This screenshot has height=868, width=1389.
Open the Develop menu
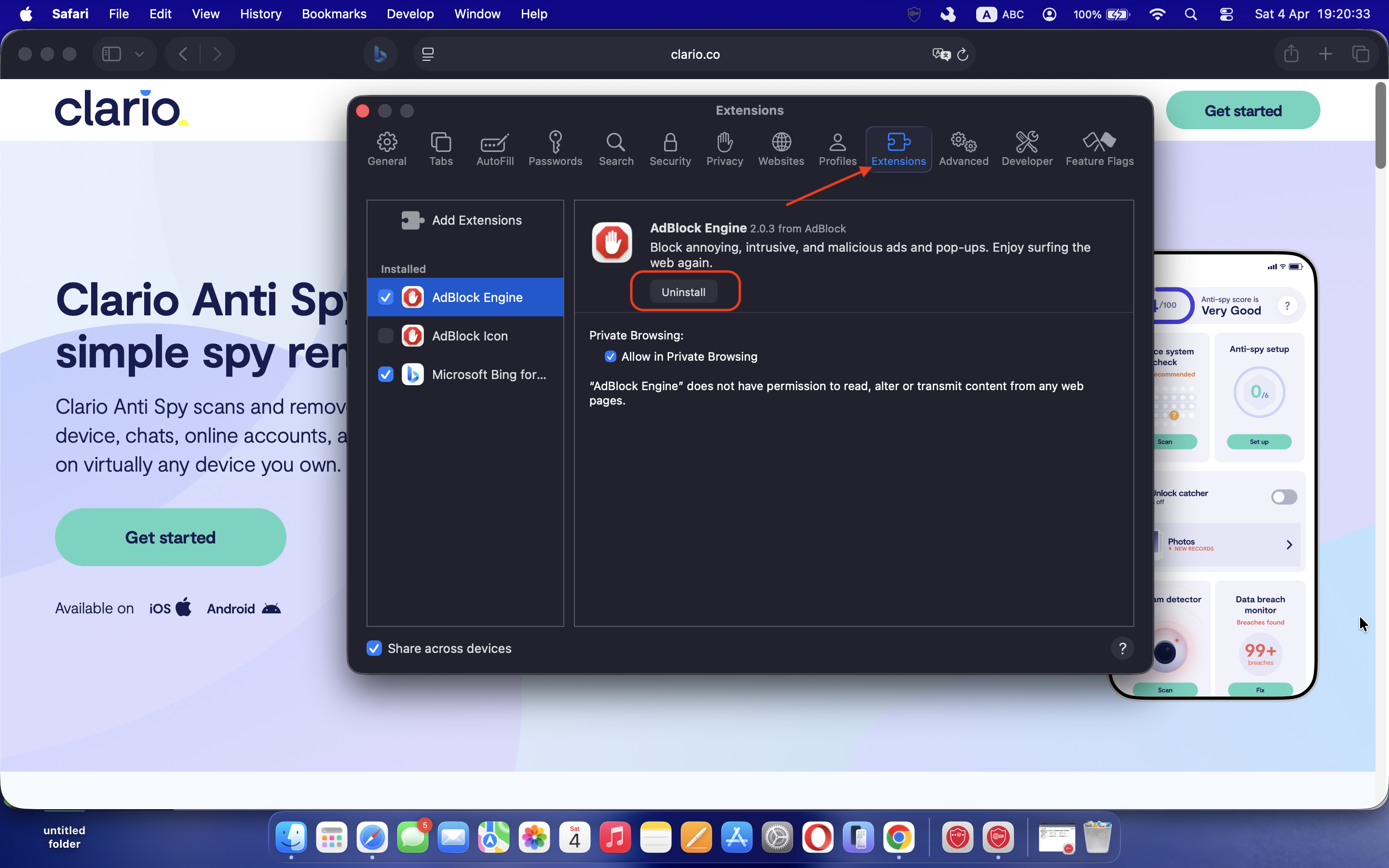pos(410,14)
